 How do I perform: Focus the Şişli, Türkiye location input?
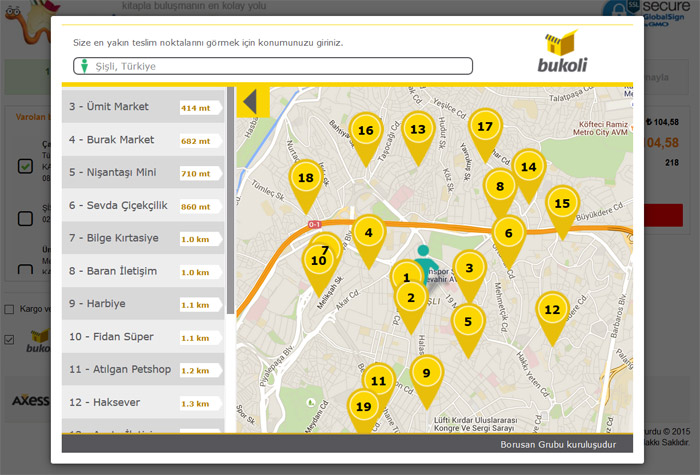click(273, 66)
